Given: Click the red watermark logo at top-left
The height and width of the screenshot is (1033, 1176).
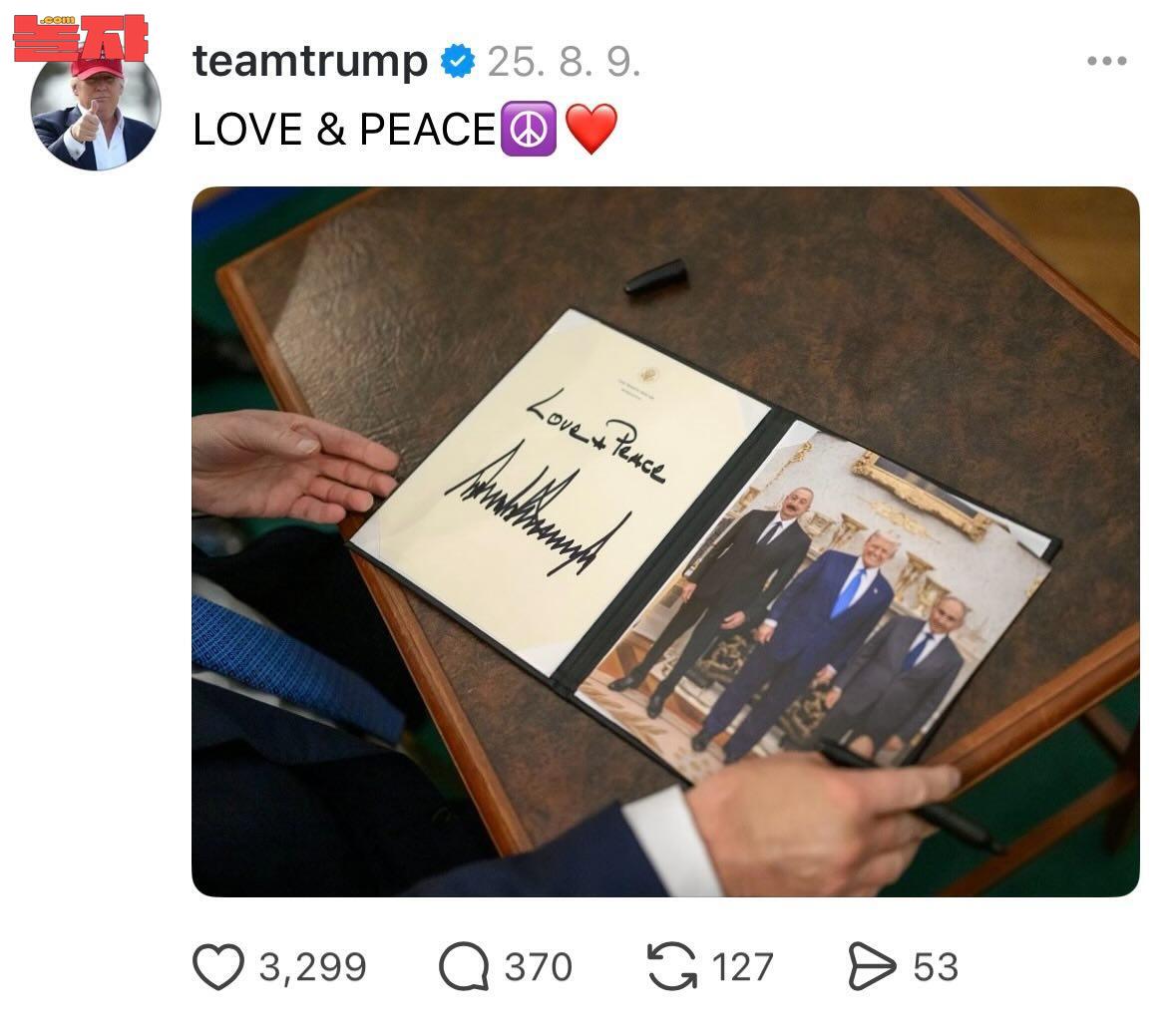Looking at the screenshot, I should 80,38.
